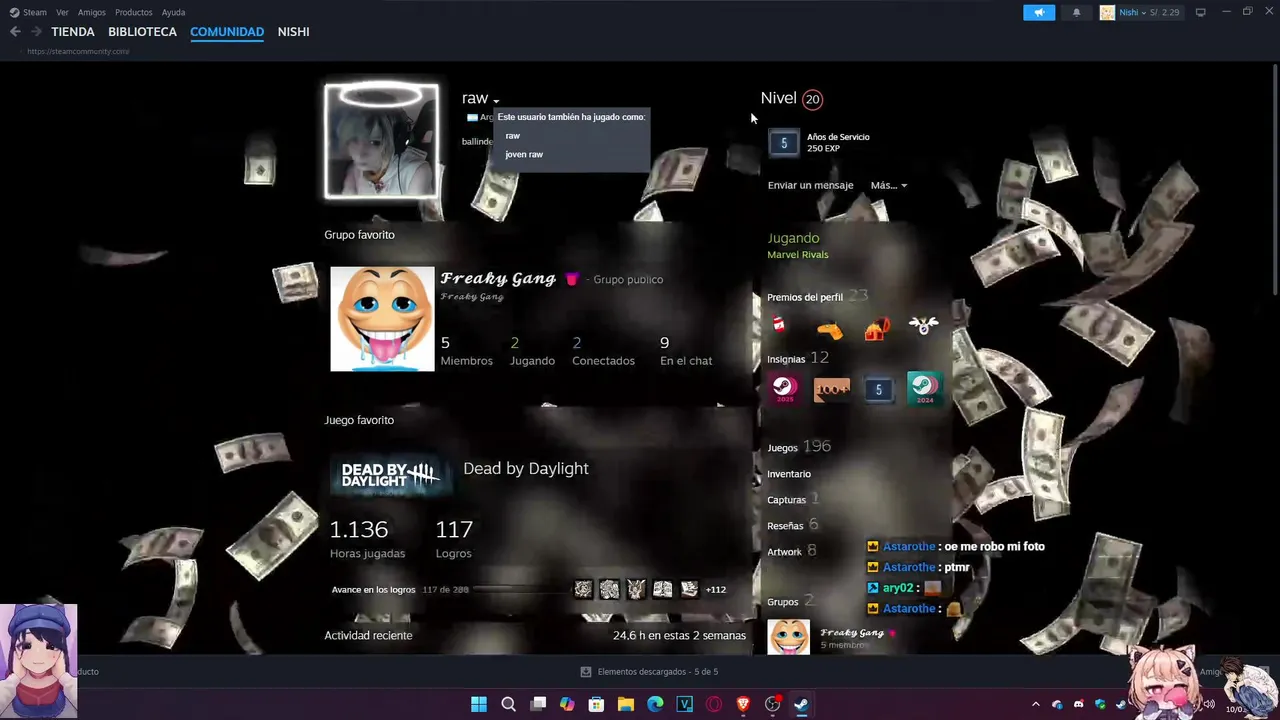
Task: Open the Windows Start menu
Action: (479, 704)
